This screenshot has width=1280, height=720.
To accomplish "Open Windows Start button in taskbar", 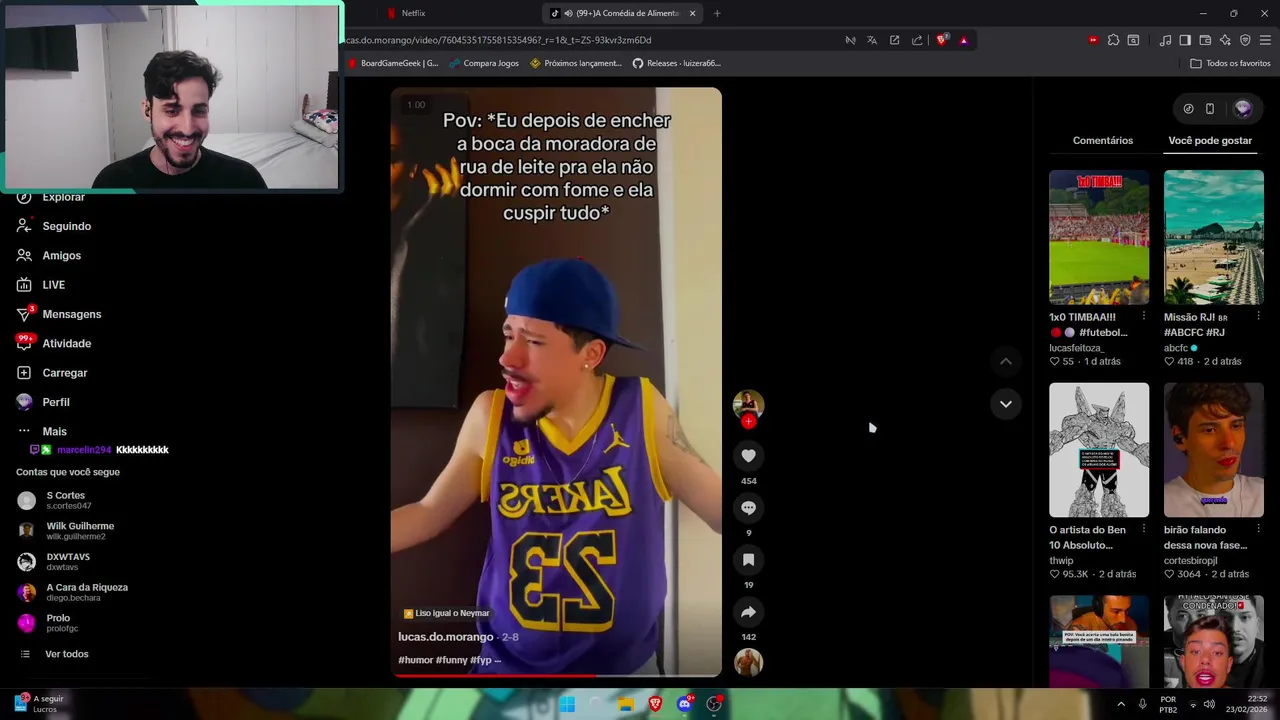I will point(567,704).
